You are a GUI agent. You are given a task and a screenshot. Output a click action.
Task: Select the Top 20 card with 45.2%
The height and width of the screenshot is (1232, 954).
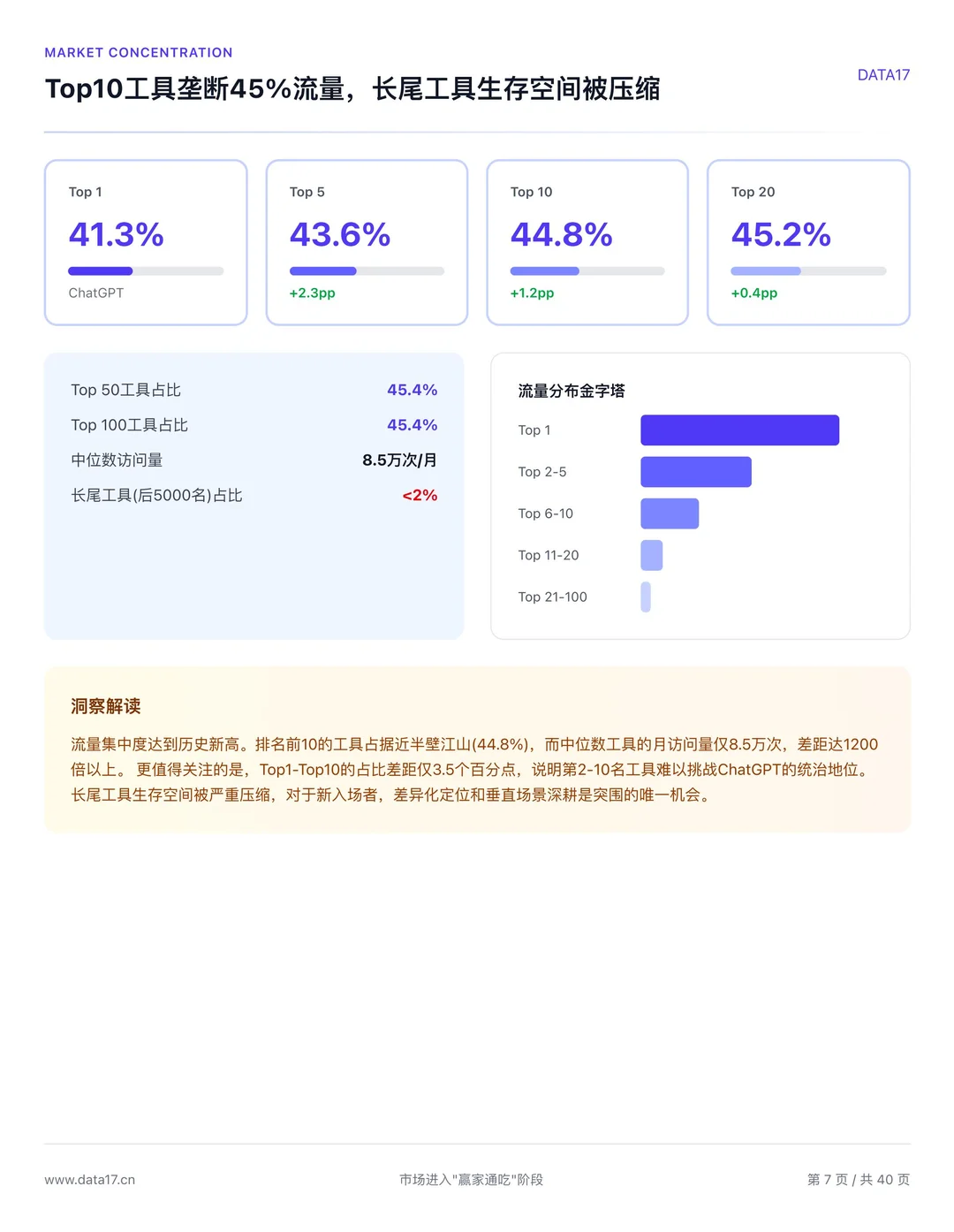807,242
